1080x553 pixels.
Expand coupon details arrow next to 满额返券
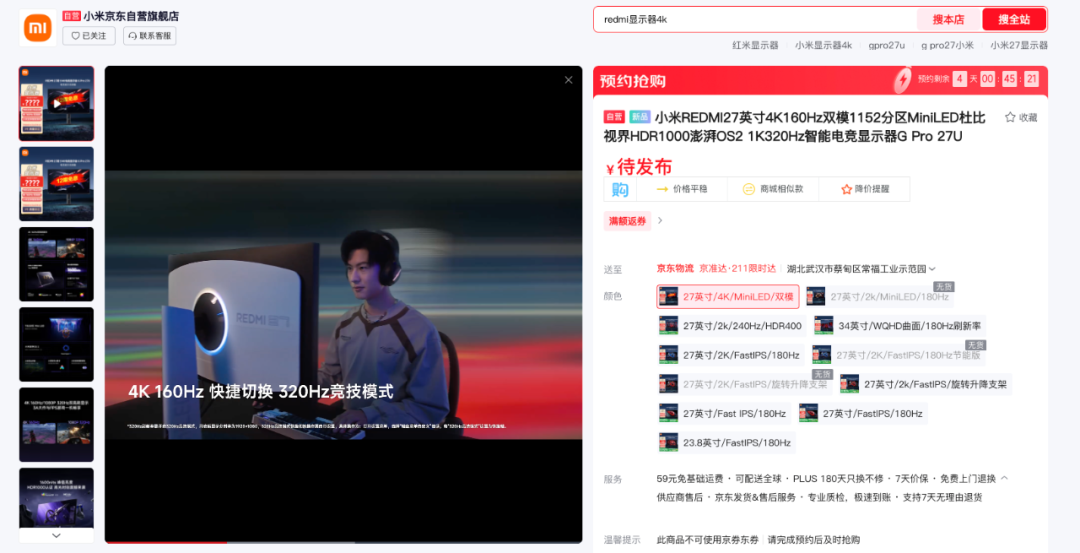pos(660,221)
